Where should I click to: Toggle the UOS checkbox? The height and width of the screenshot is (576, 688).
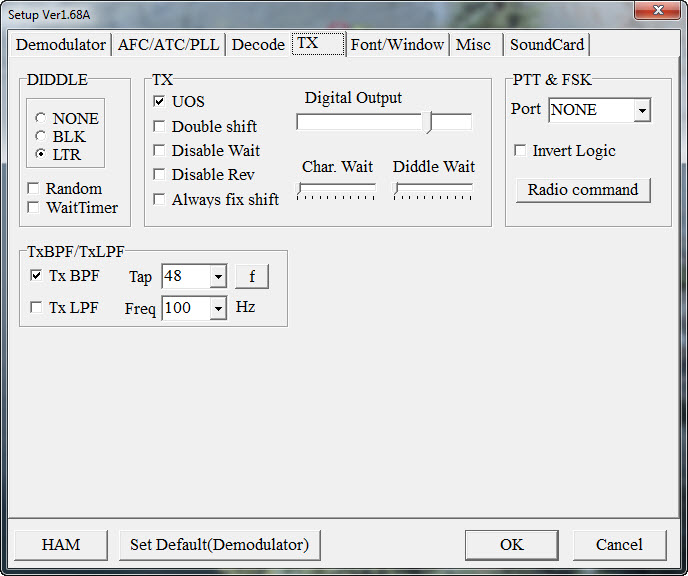click(x=159, y=102)
